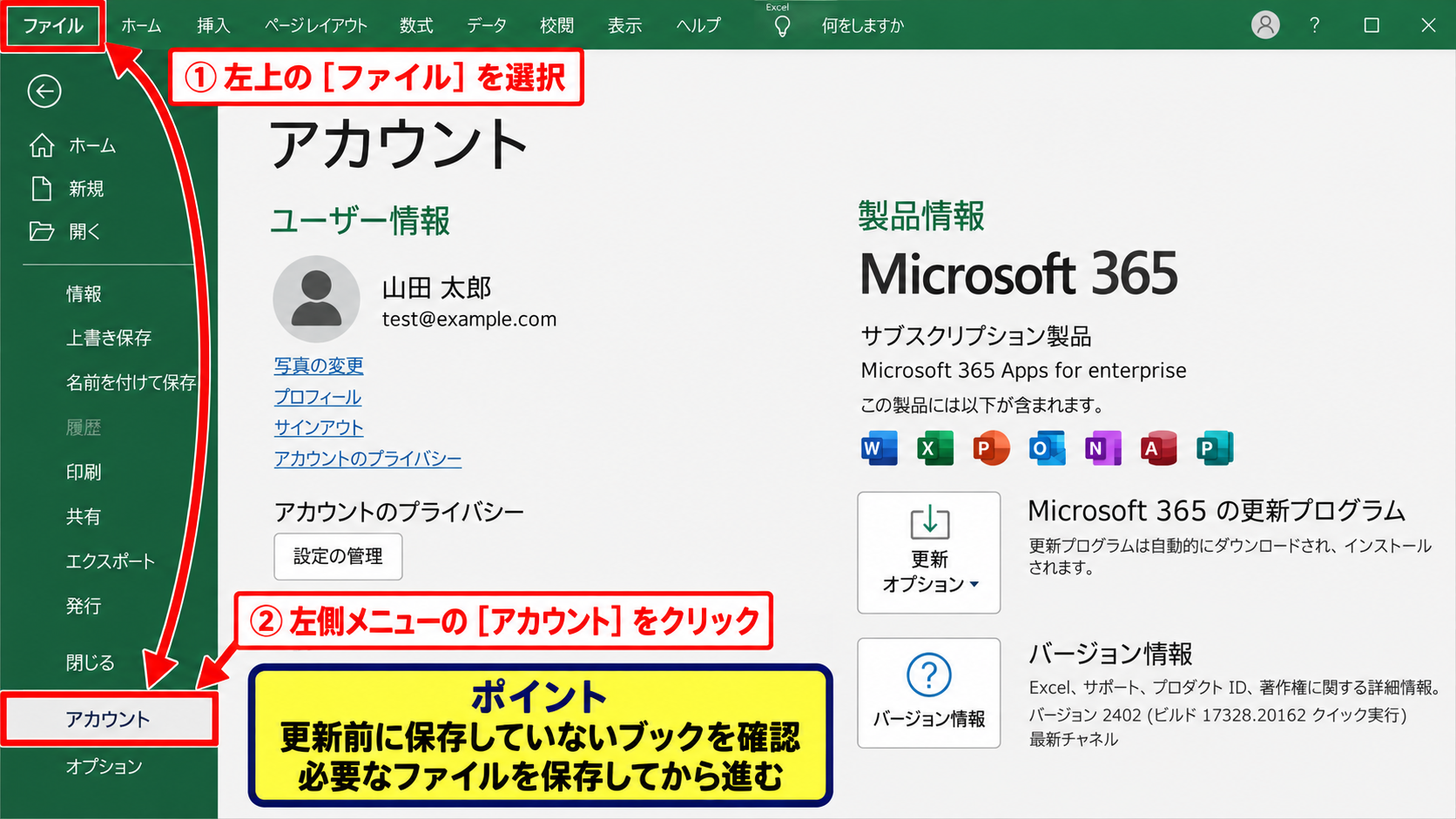Image resolution: width=1456 pixels, height=819 pixels.
Task: Select Save As (名前を付けて保存)
Action: (131, 382)
